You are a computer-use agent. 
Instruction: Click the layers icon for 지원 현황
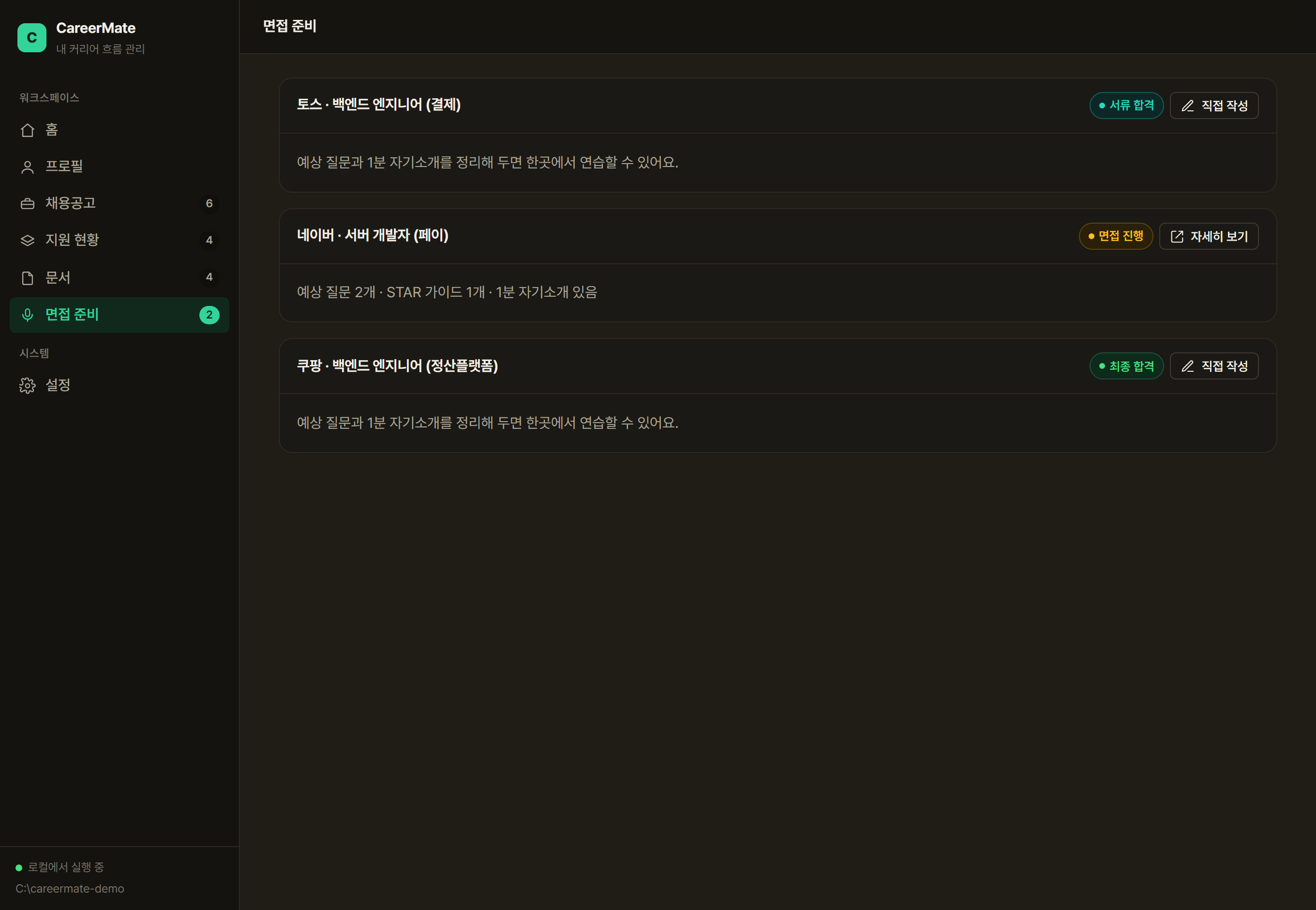click(x=28, y=240)
